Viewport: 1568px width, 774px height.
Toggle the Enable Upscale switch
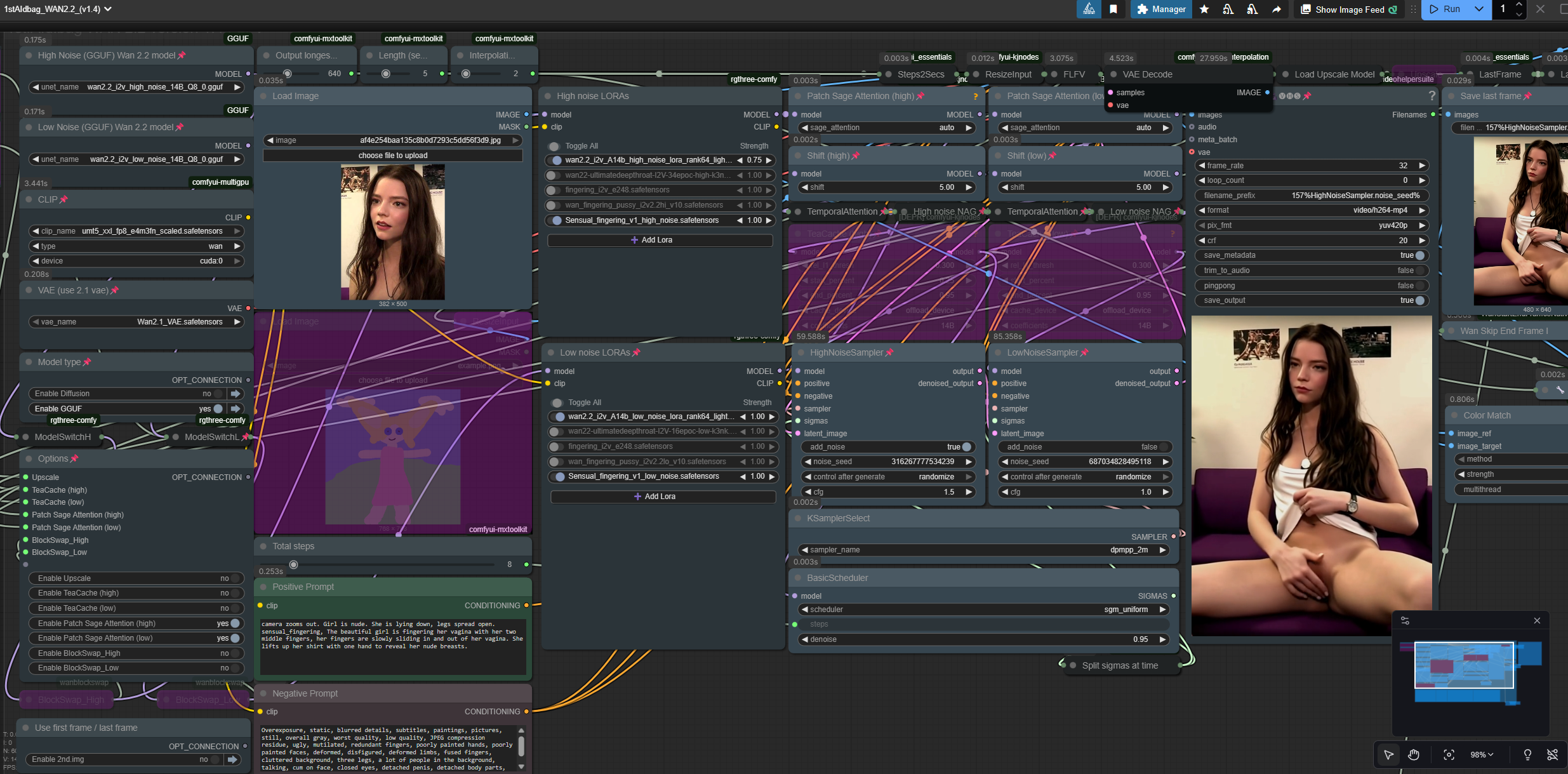tap(235, 578)
